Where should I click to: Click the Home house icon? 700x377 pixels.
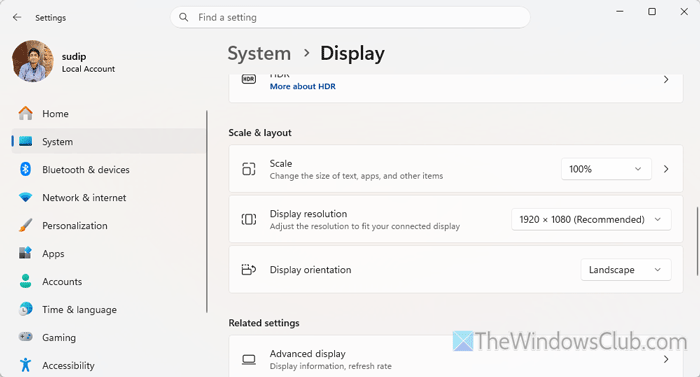coord(25,113)
